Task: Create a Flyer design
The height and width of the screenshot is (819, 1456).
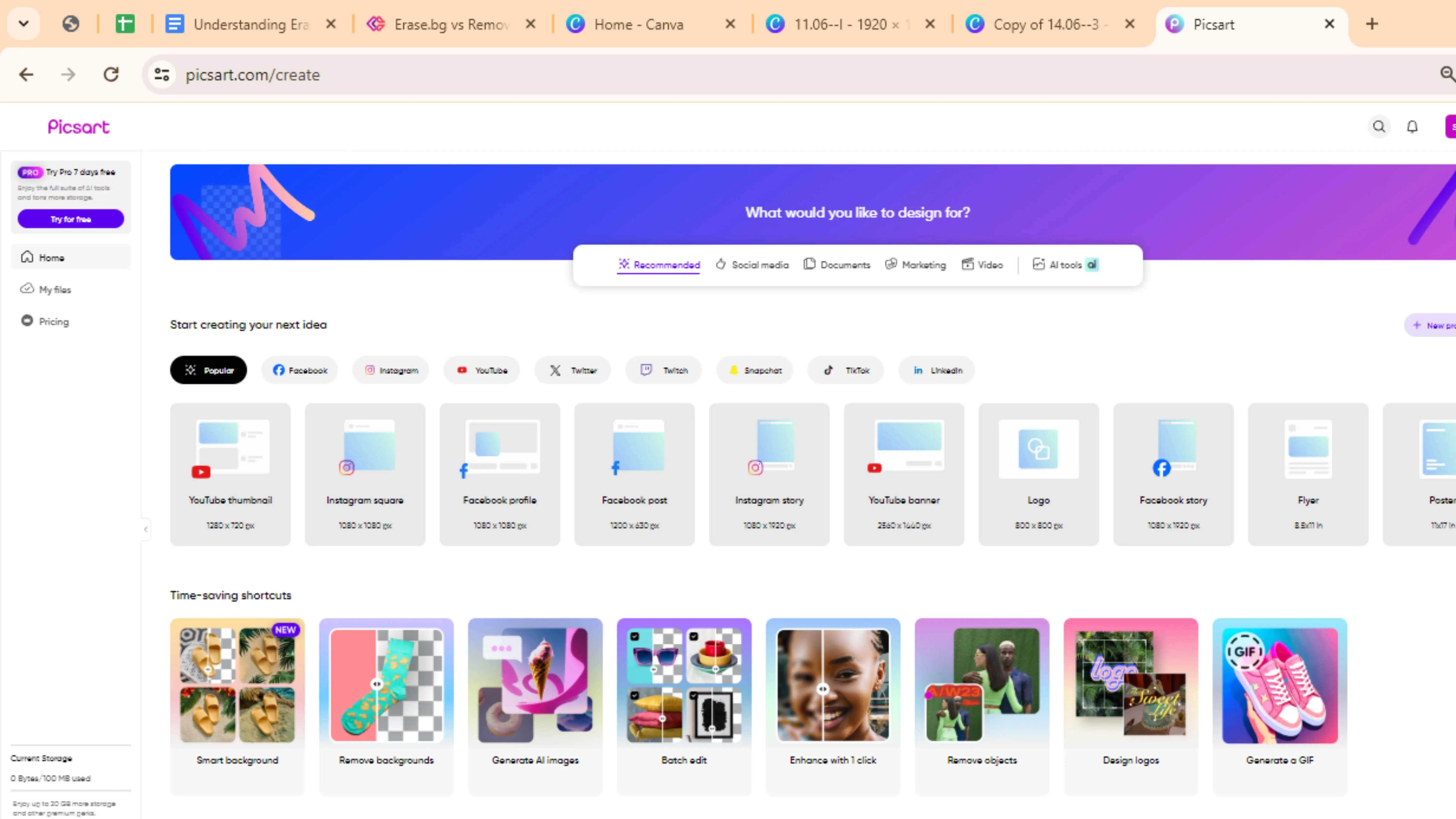Action: (1308, 474)
